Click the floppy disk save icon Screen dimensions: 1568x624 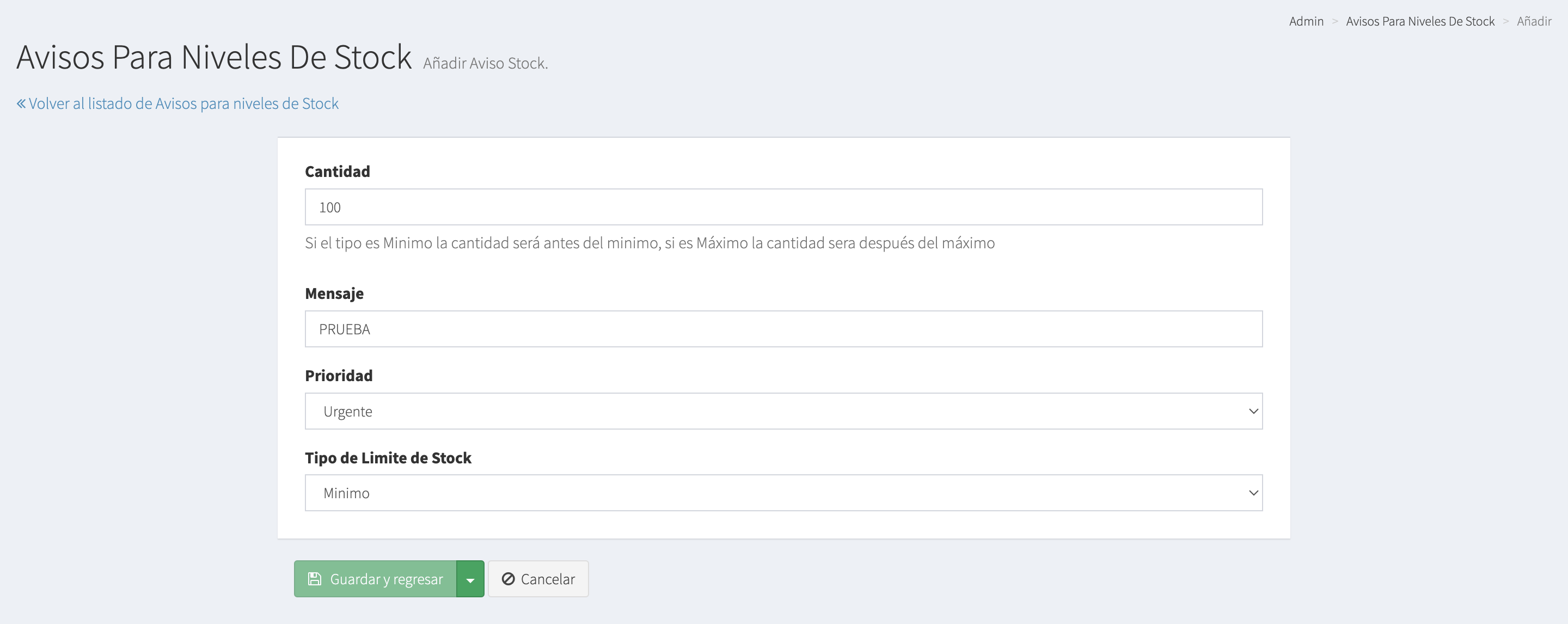pos(314,578)
